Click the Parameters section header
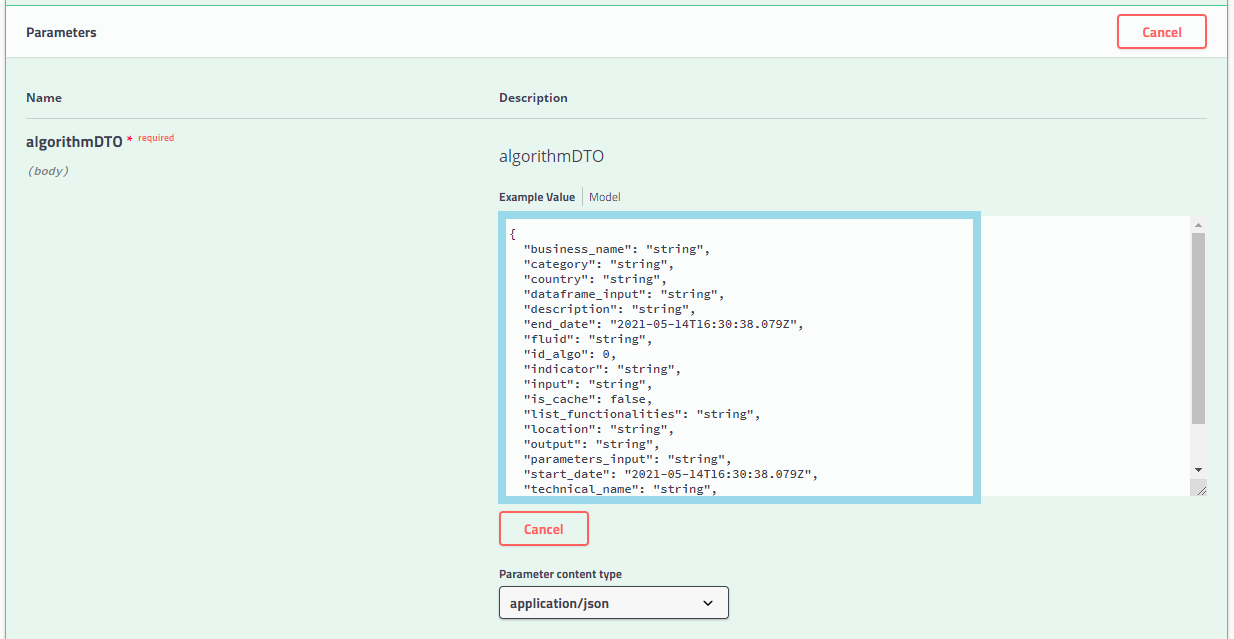The height and width of the screenshot is (639, 1234). [x=61, y=31]
